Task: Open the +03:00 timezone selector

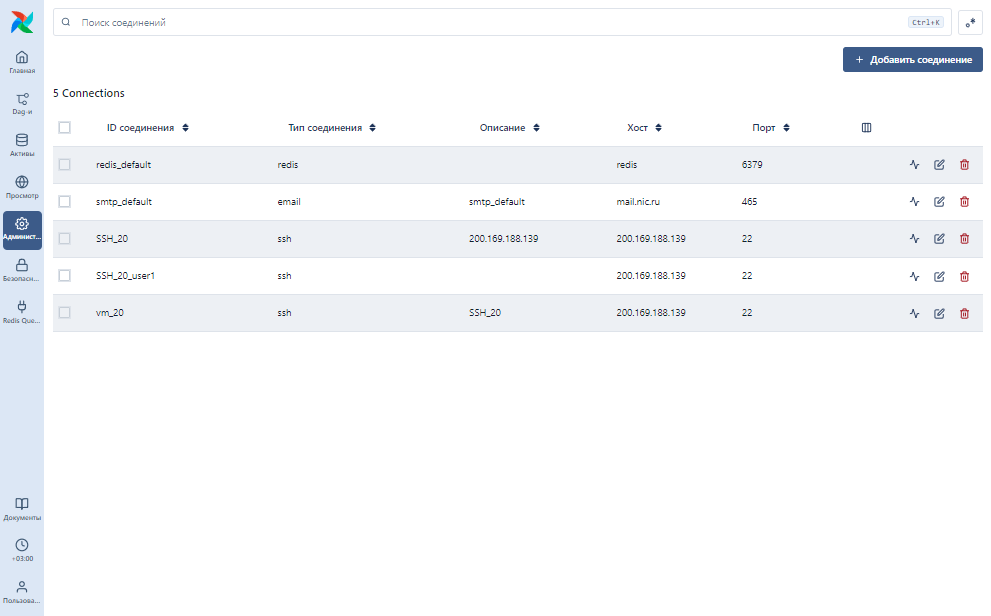Action: point(22,550)
